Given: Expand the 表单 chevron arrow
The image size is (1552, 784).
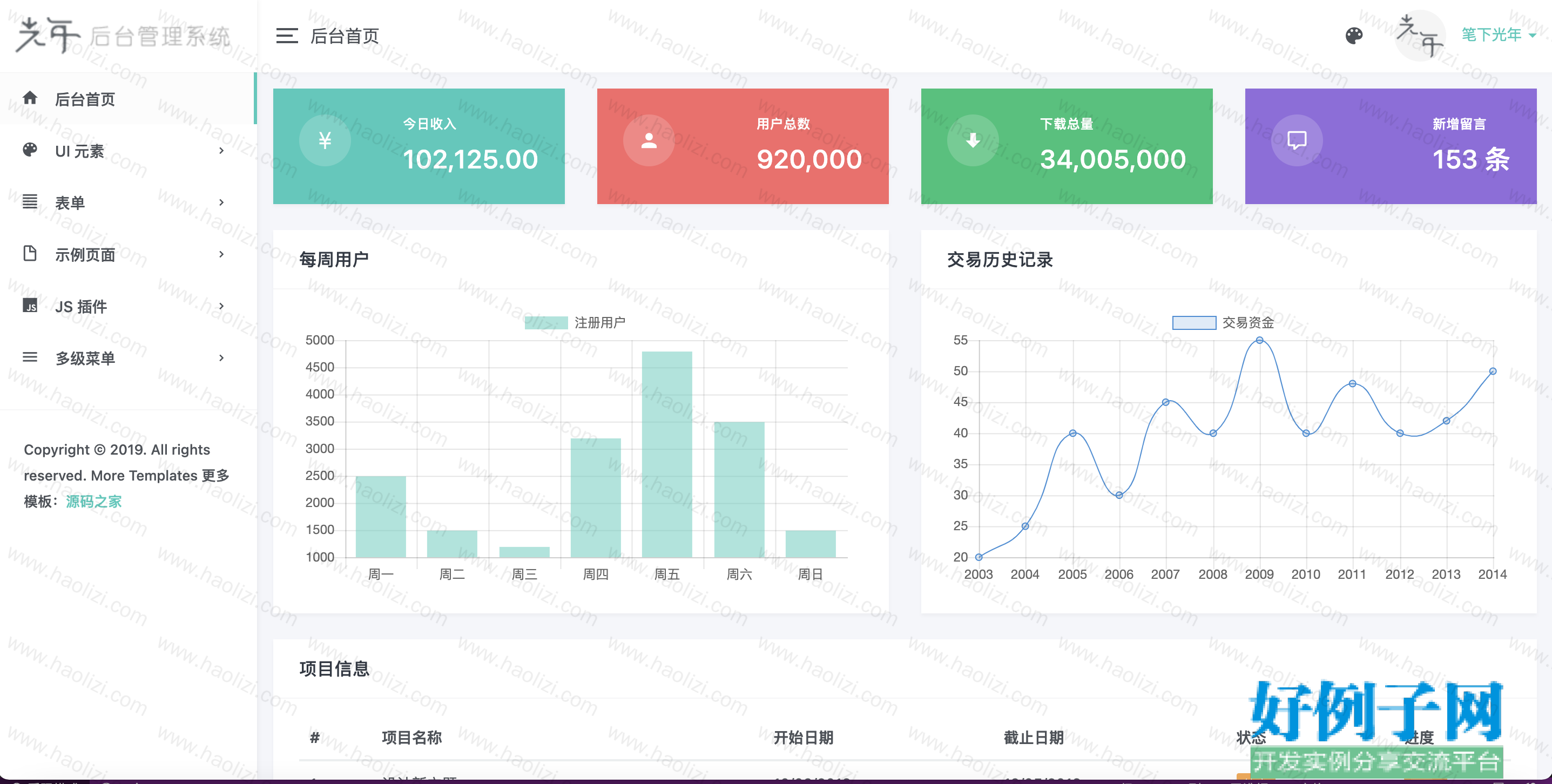Looking at the screenshot, I should (222, 202).
